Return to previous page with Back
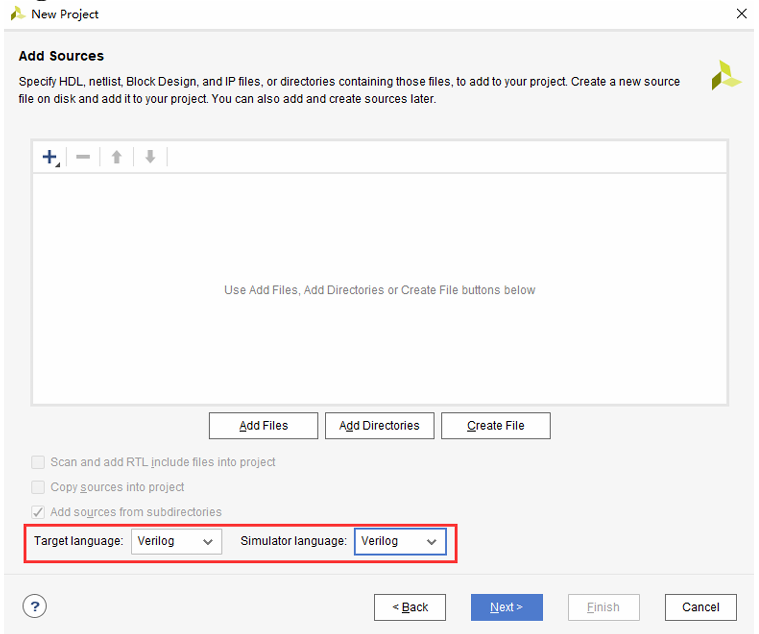This screenshot has height=634, width=759. (410, 607)
